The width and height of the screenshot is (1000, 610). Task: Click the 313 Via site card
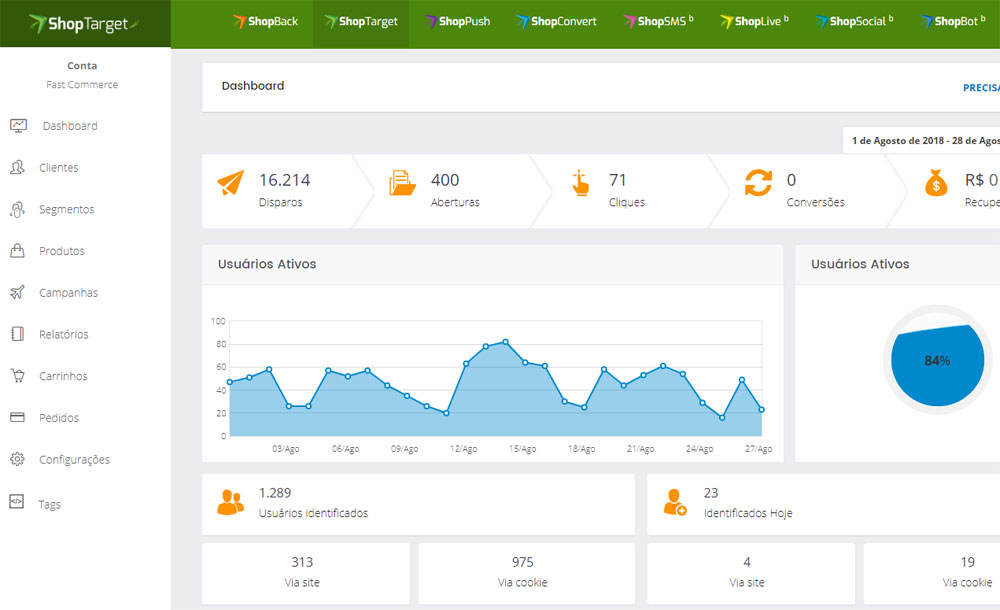click(305, 573)
